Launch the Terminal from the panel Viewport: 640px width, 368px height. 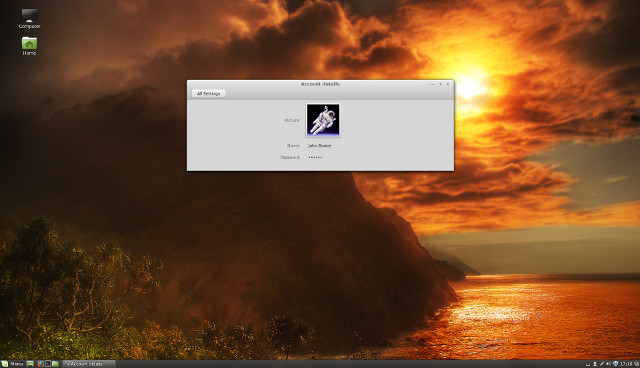pyautogui.click(x=48, y=364)
